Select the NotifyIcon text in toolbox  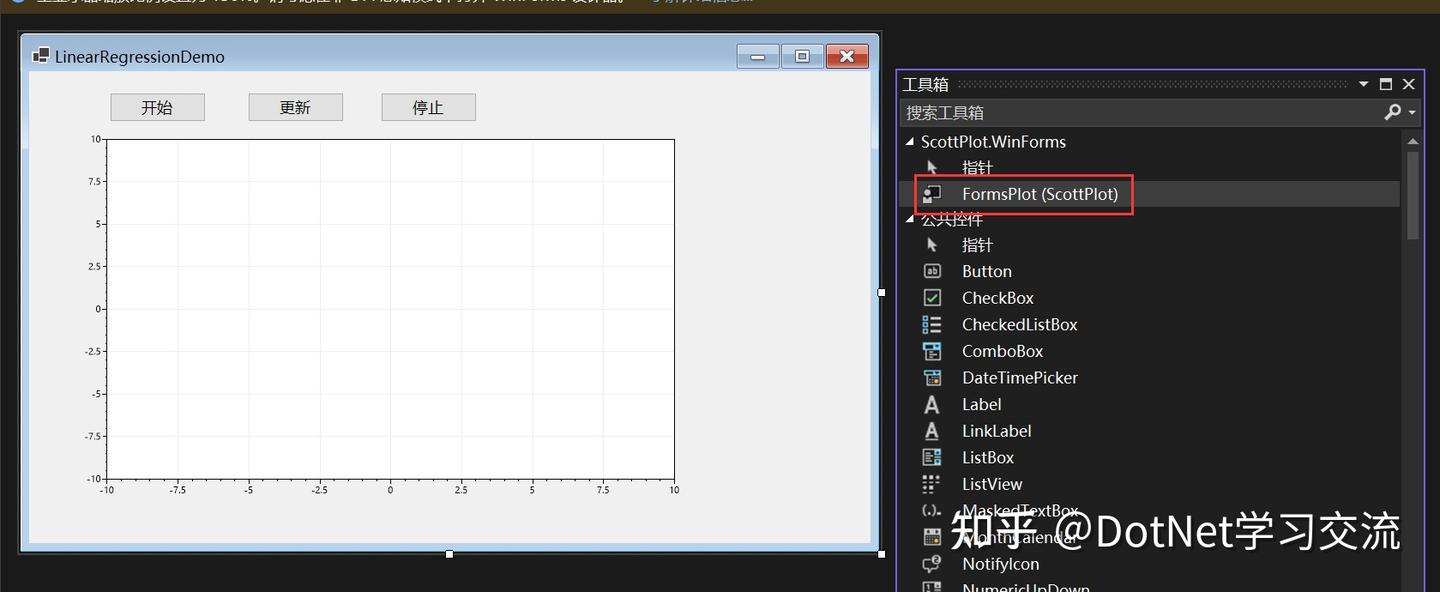click(x=1001, y=564)
